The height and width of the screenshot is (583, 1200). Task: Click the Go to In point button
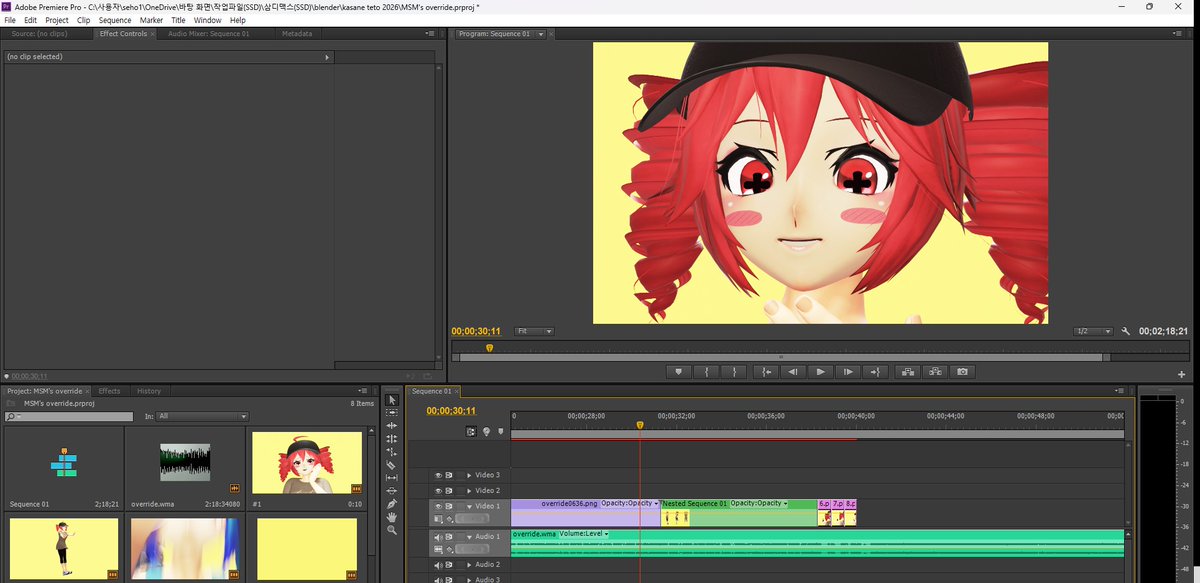pyautogui.click(x=766, y=371)
